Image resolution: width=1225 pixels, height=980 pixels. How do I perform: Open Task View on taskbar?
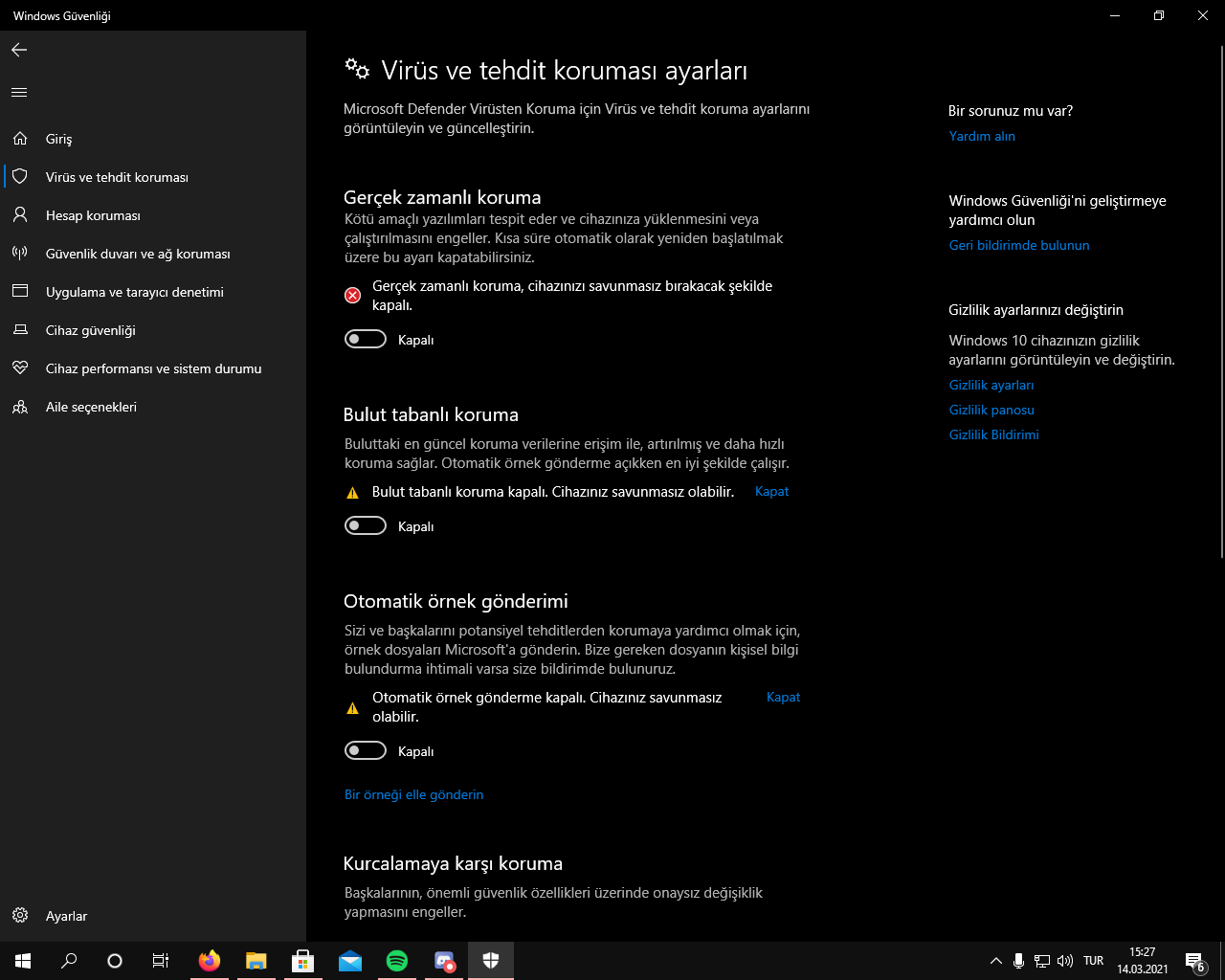coord(161,961)
